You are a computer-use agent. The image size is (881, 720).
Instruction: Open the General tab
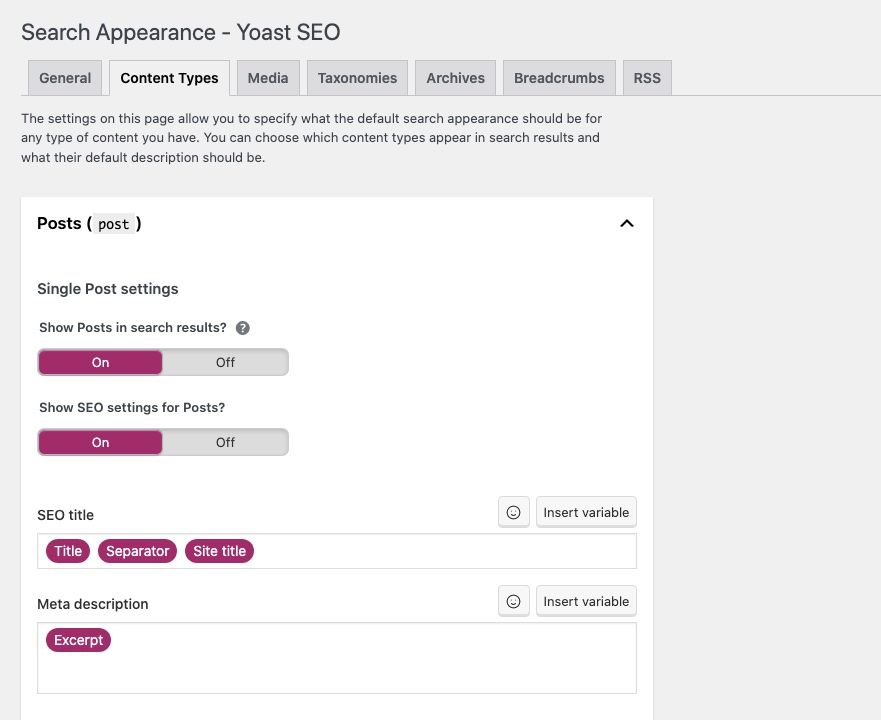tap(65, 78)
